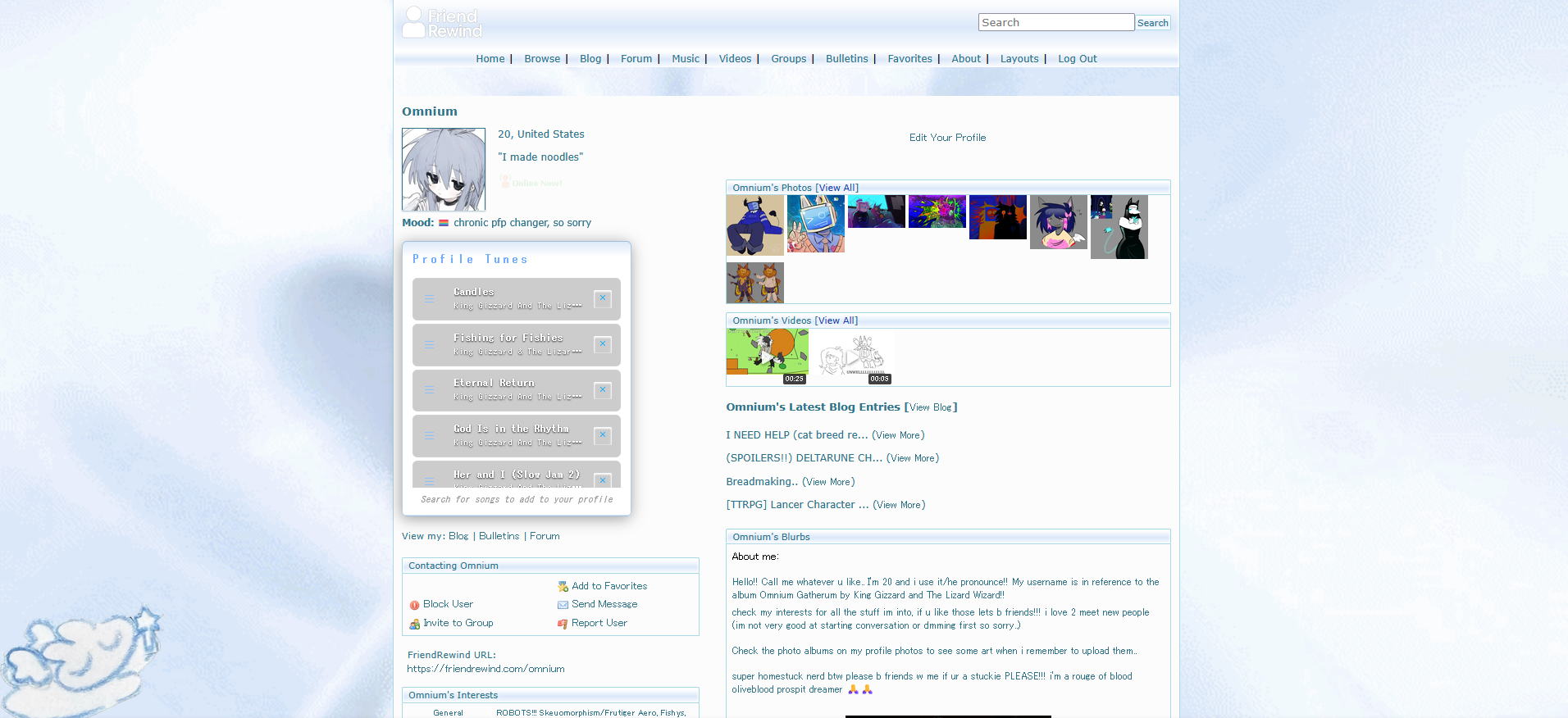The height and width of the screenshot is (718, 1568).
Task: Open the Blog navigation item
Action: pyautogui.click(x=590, y=59)
